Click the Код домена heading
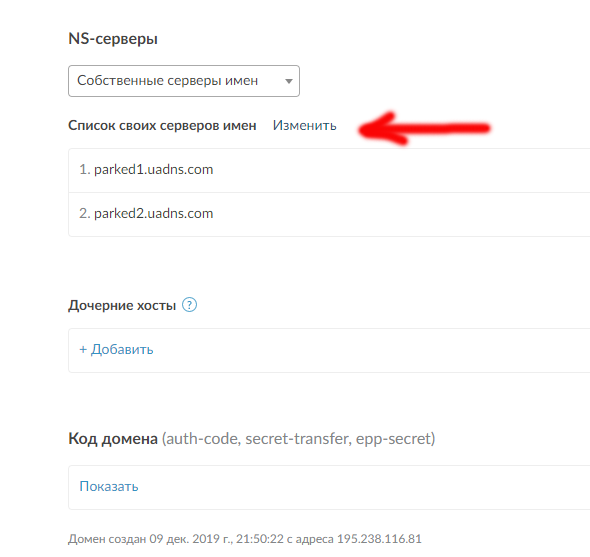Viewport: 590px width, 557px height. (x=113, y=439)
